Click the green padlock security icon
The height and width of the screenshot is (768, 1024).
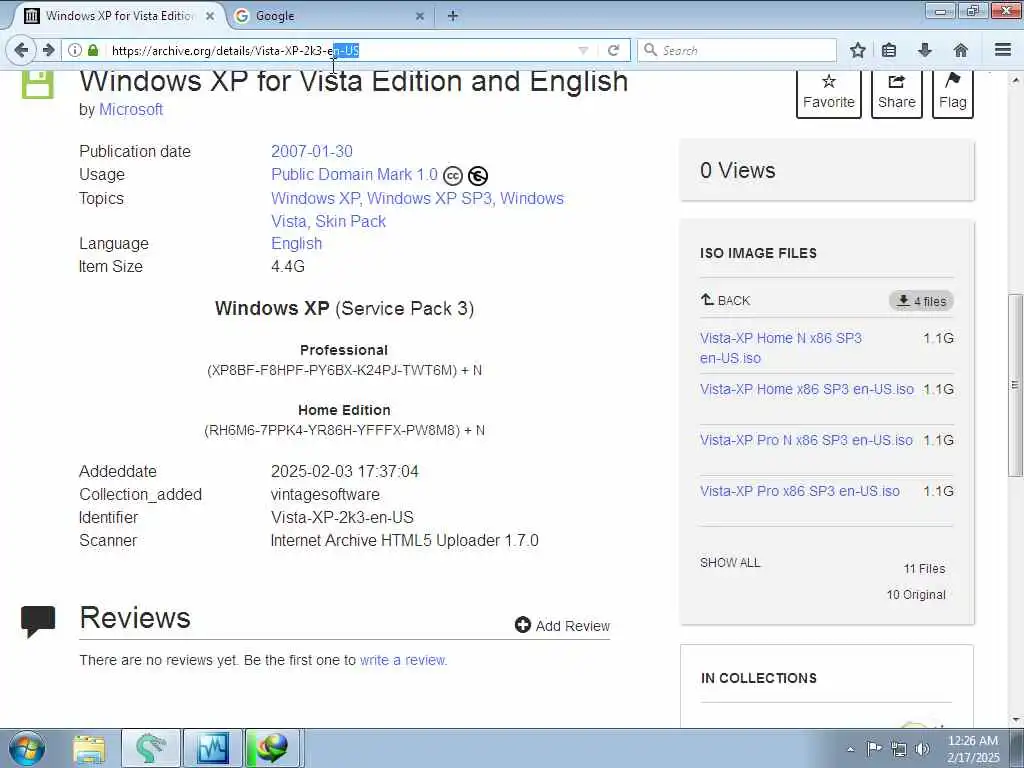tap(93, 50)
